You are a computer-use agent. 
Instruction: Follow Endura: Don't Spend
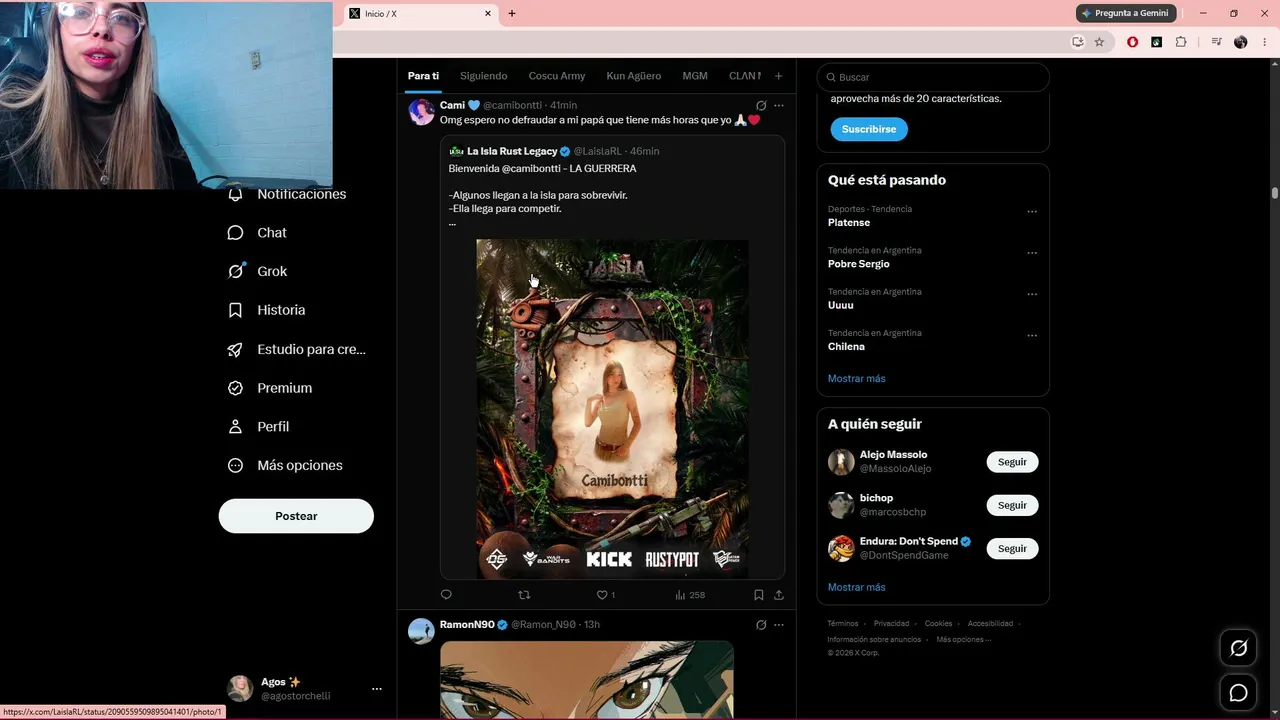1012,548
